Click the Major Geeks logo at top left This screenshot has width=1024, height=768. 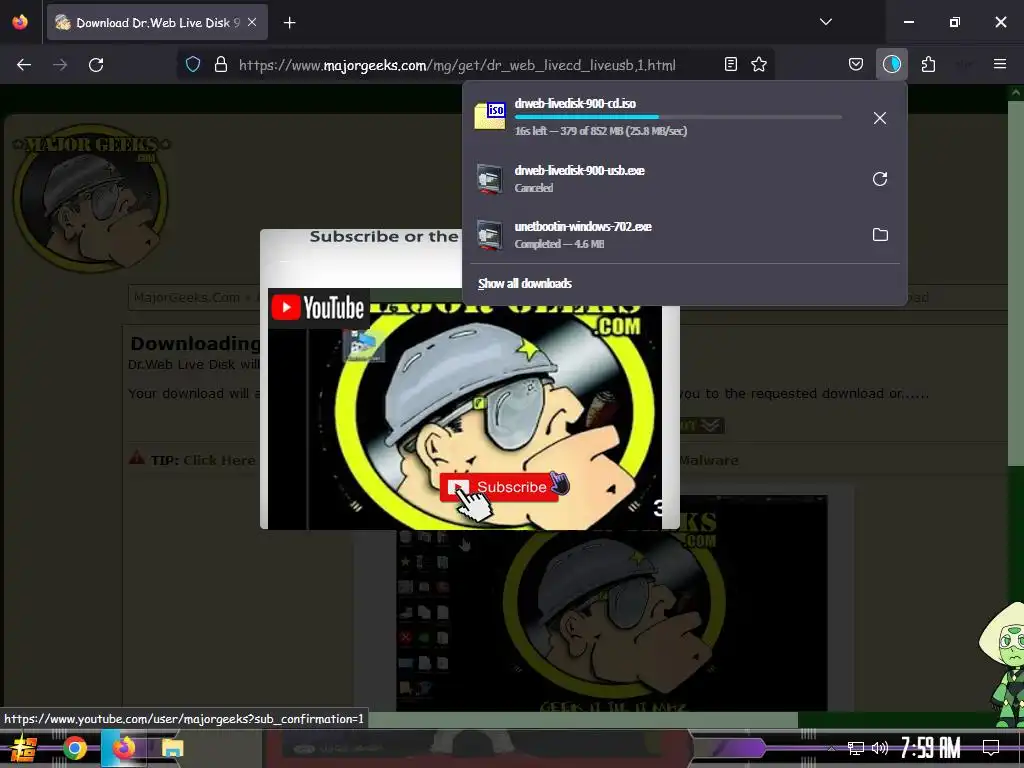[x=91, y=197]
